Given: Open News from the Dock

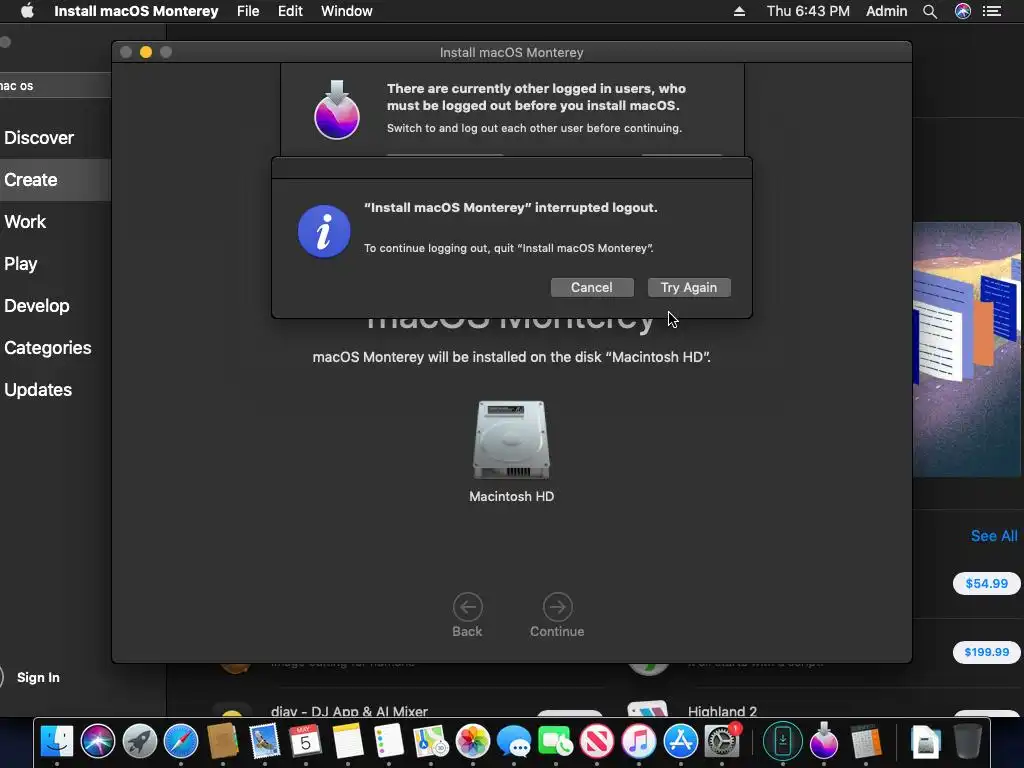Looking at the screenshot, I should pyautogui.click(x=597, y=742).
